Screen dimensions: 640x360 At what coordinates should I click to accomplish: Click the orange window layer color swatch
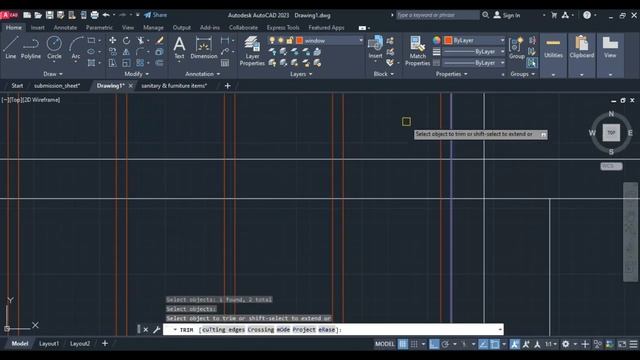(x=300, y=40)
